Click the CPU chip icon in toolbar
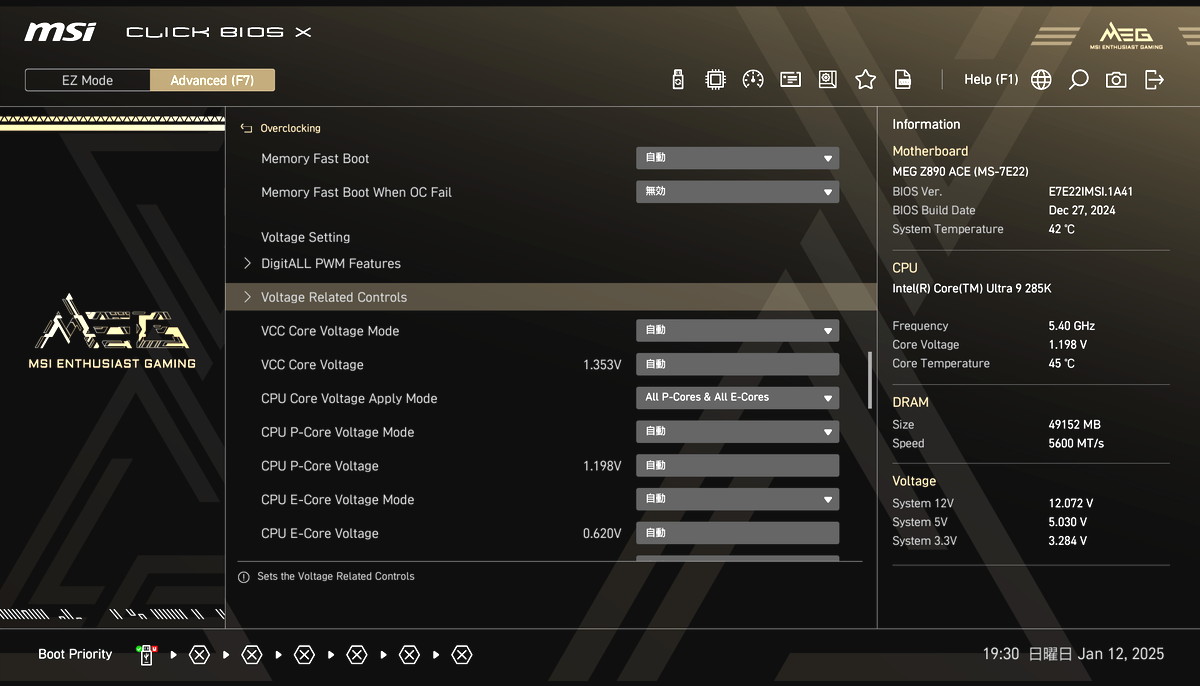This screenshot has height=686, width=1200. click(715, 80)
